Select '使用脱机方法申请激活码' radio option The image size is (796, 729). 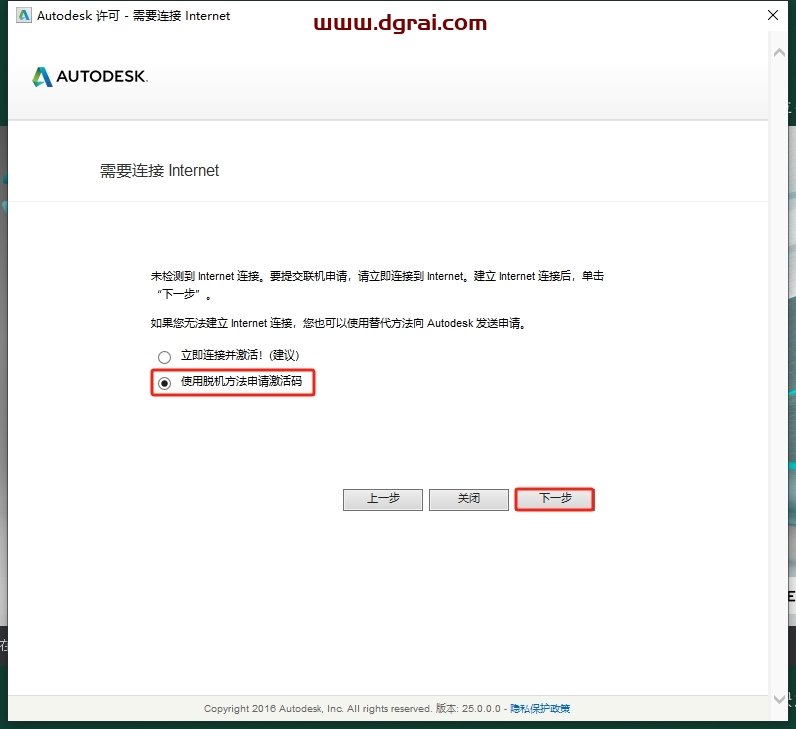[164, 383]
